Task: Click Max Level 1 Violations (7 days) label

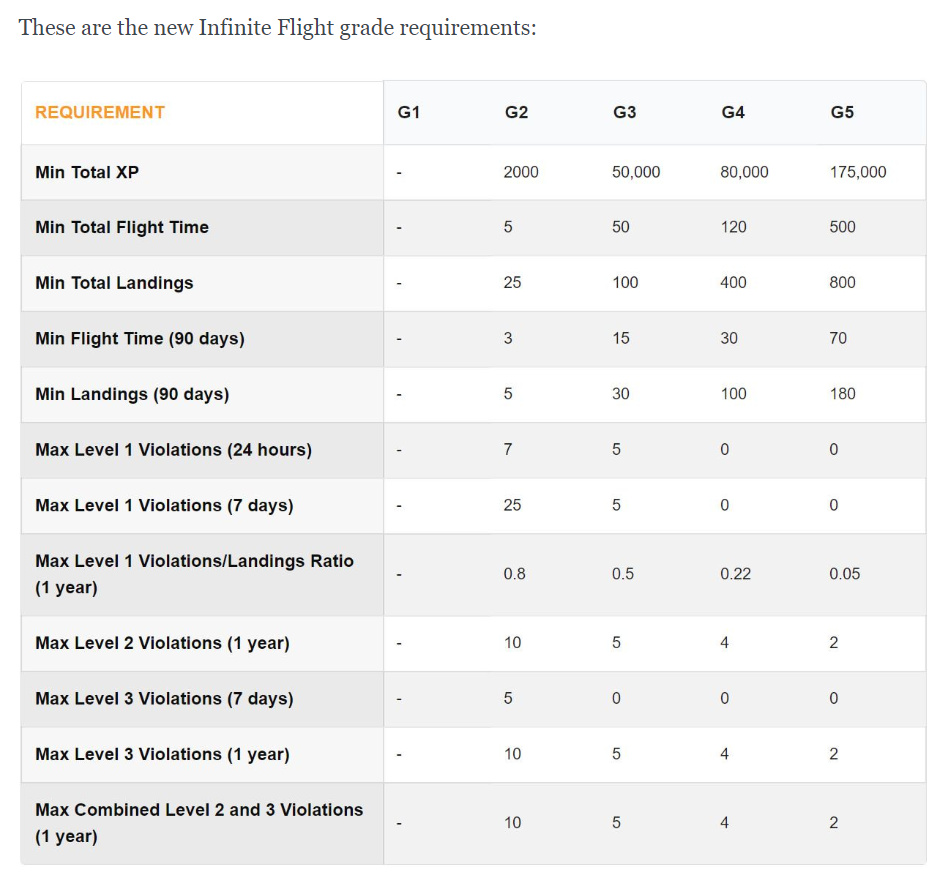Action: click(164, 506)
